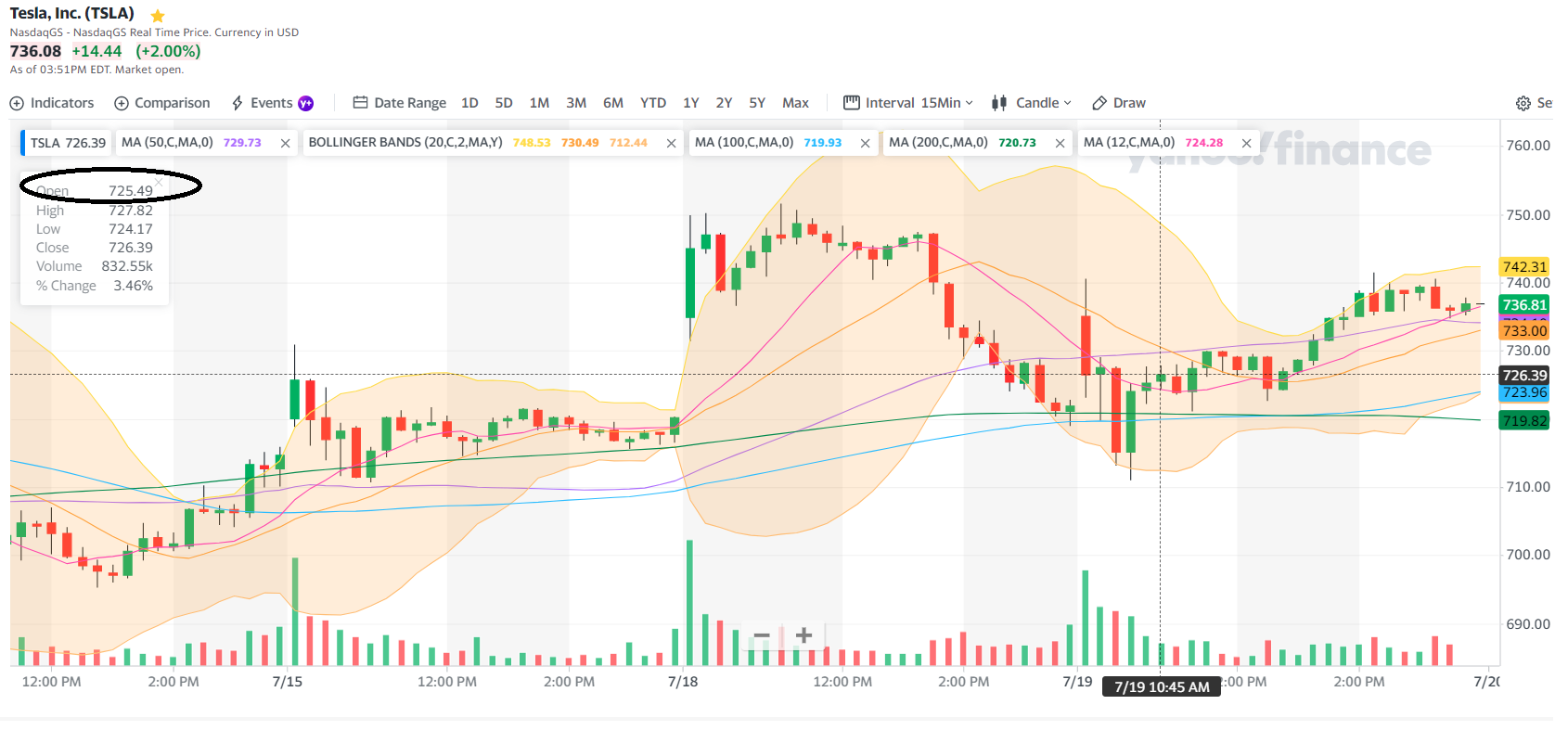Image resolution: width=1568 pixels, height=756 pixels.
Task: Open the Date Range calendar picker
Action: 400,103
